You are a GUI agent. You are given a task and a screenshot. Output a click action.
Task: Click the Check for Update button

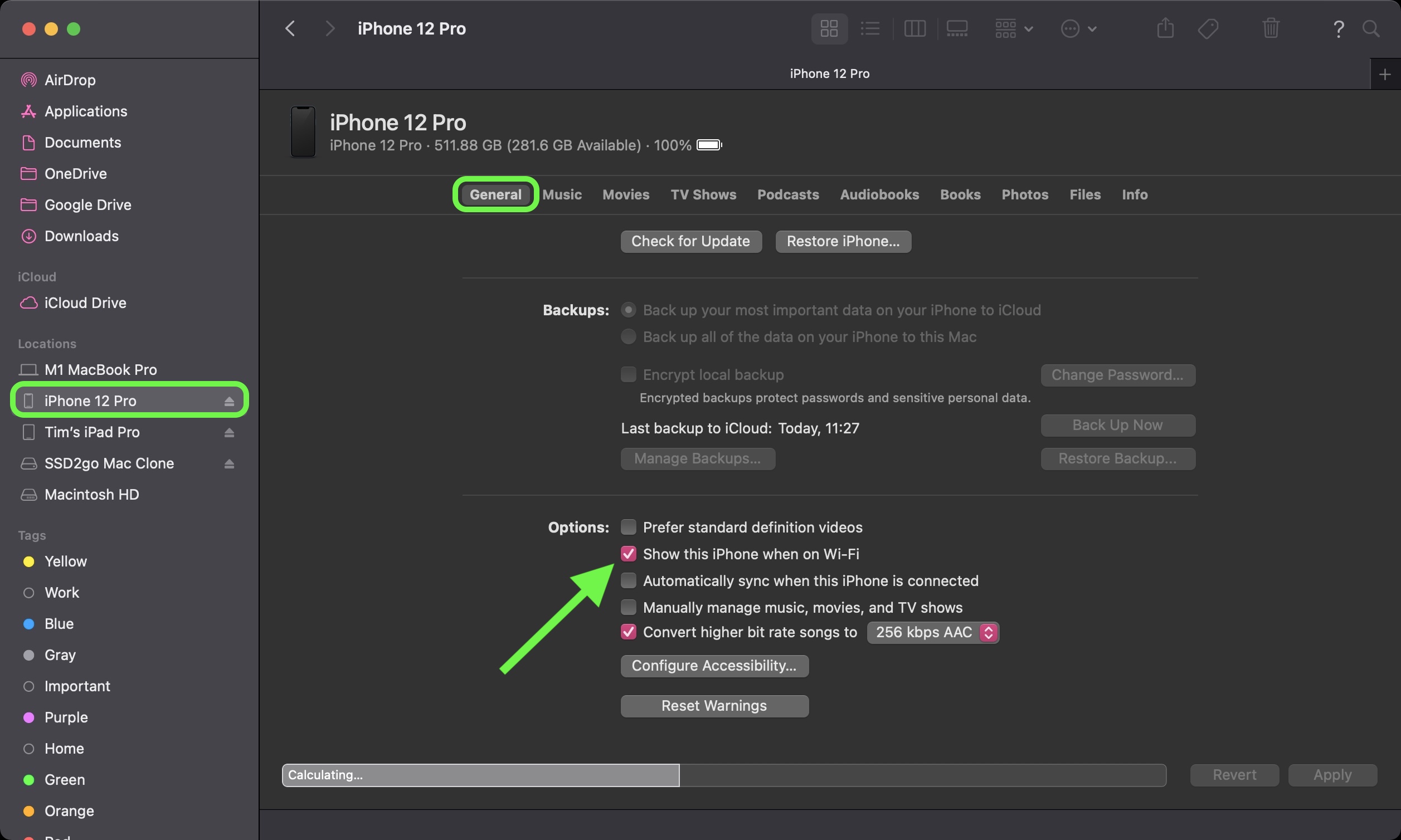(691, 240)
